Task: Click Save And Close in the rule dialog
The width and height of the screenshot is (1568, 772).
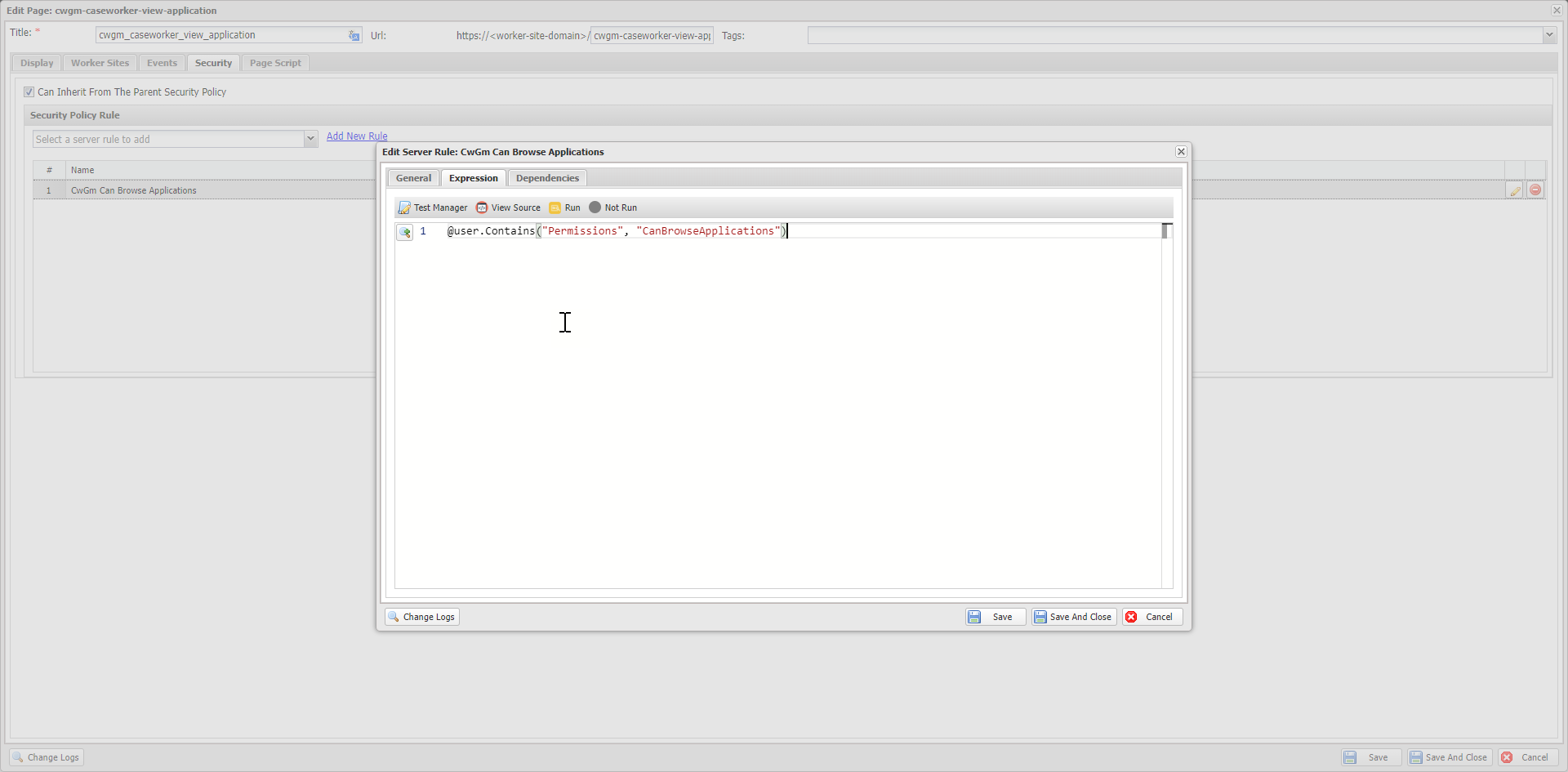Action: tap(1073, 617)
